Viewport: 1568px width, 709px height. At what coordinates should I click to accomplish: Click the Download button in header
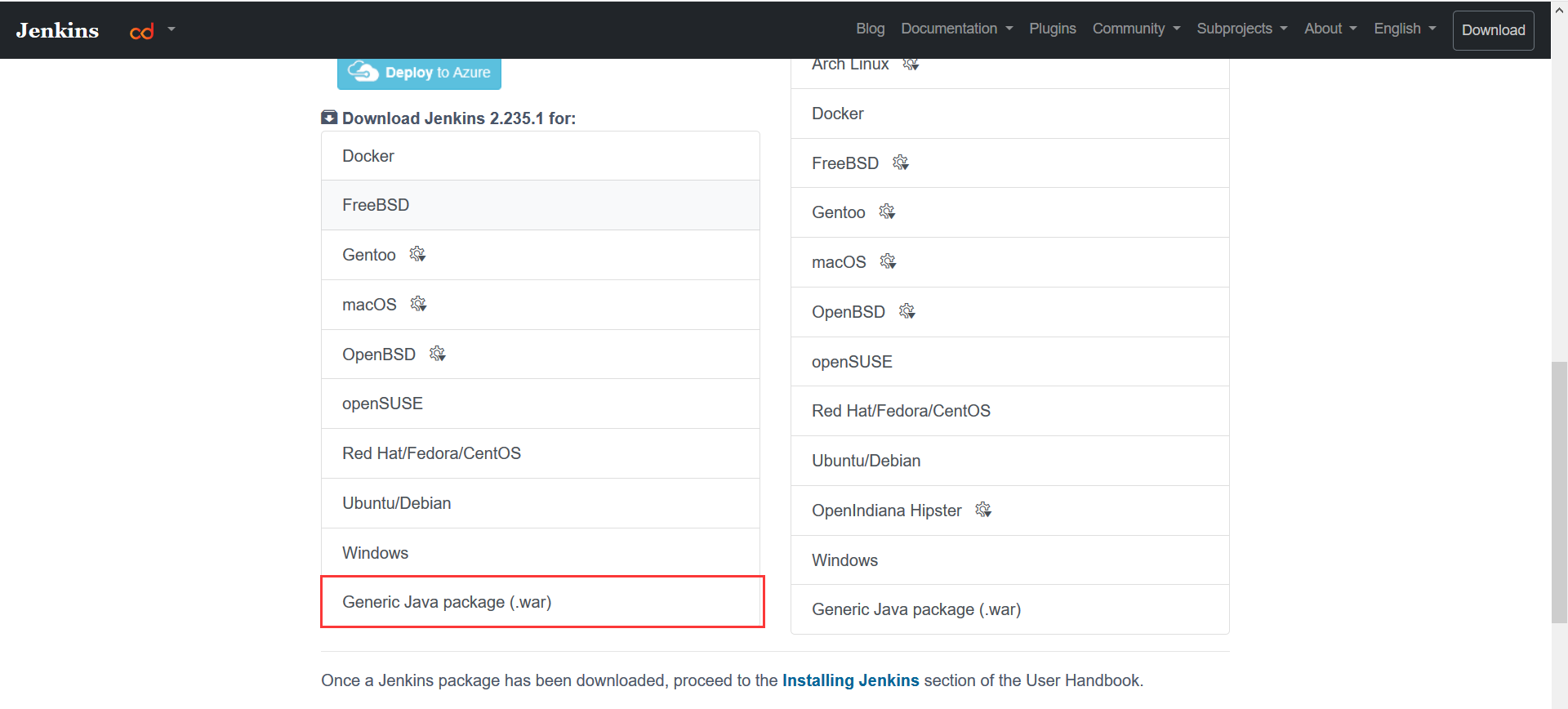[1493, 30]
